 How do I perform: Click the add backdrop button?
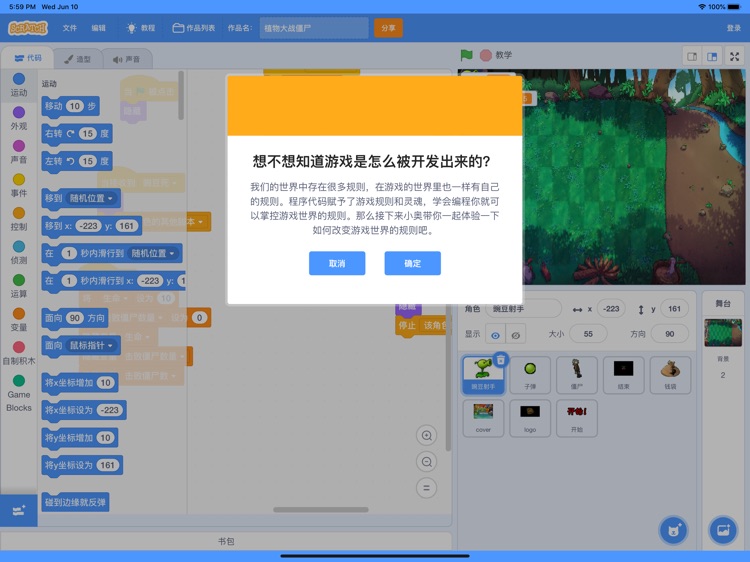pos(723,530)
